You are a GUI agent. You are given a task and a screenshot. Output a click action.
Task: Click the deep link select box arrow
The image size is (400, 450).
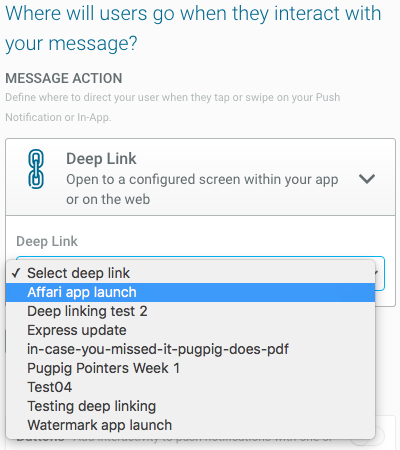click(377, 273)
